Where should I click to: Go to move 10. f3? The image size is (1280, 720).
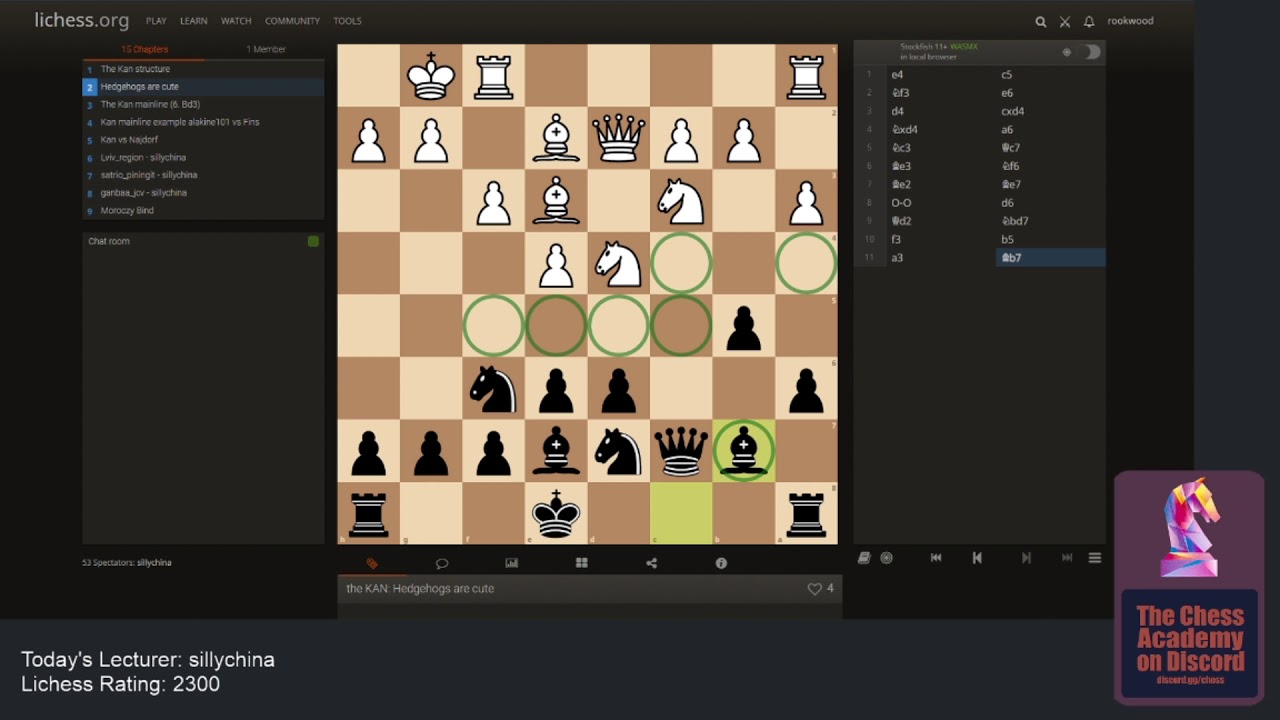[940, 240]
